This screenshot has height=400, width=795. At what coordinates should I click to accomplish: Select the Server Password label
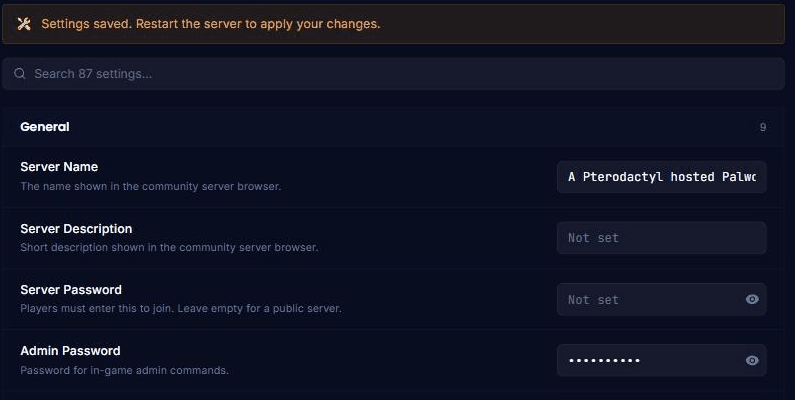click(71, 289)
